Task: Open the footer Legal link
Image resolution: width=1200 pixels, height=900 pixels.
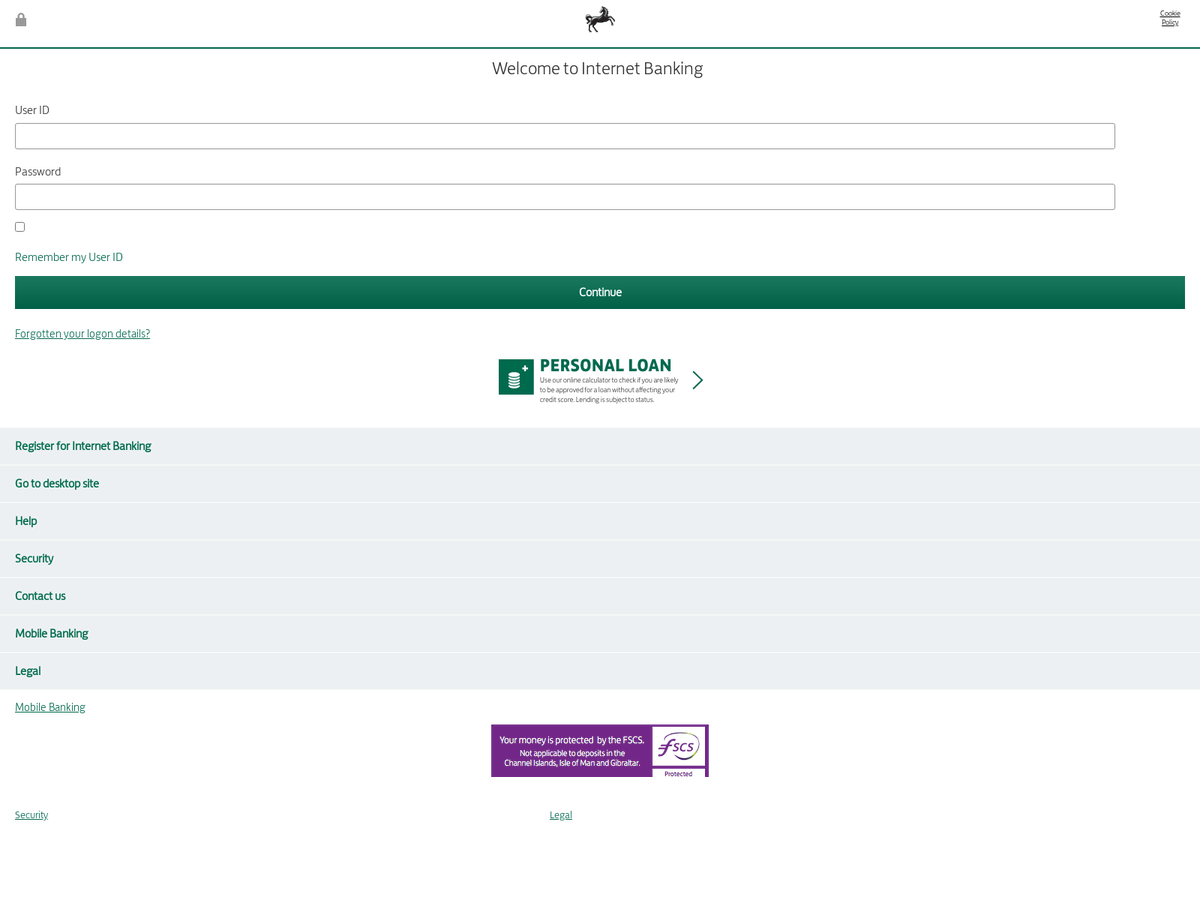Action: (561, 815)
